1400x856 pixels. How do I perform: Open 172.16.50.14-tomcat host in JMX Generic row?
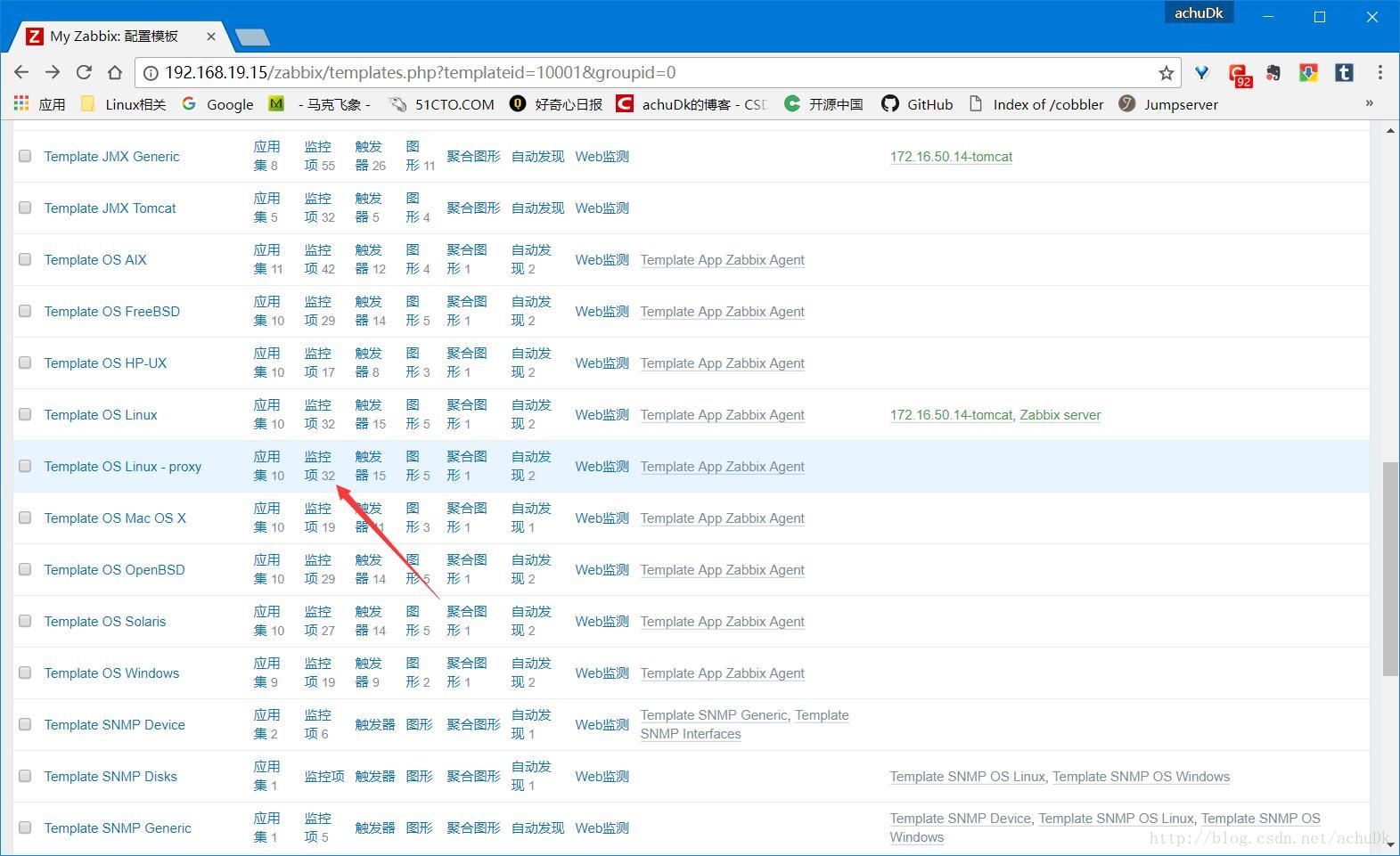[x=951, y=157]
